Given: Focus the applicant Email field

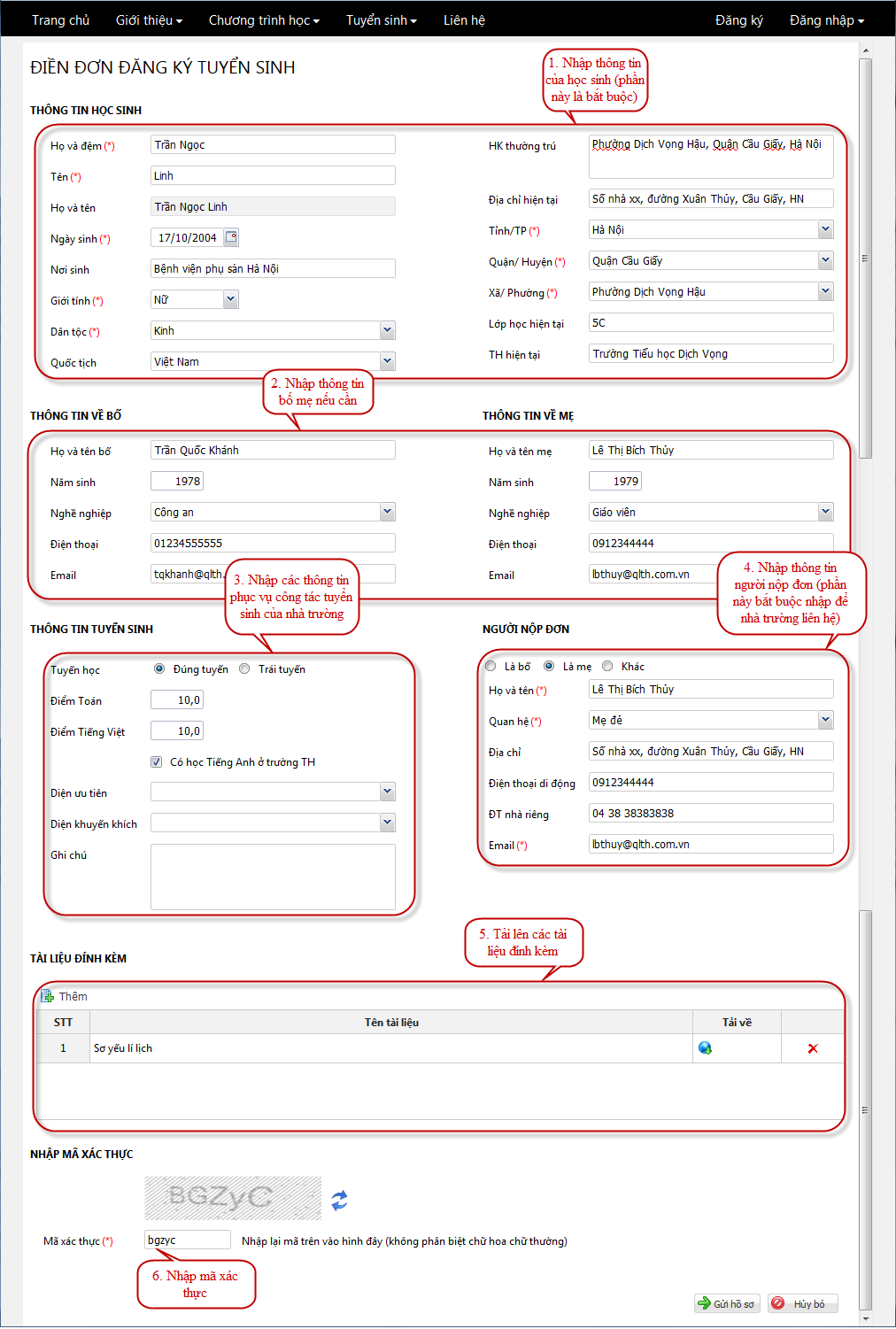Looking at the screenshot, I should [711, 844].
